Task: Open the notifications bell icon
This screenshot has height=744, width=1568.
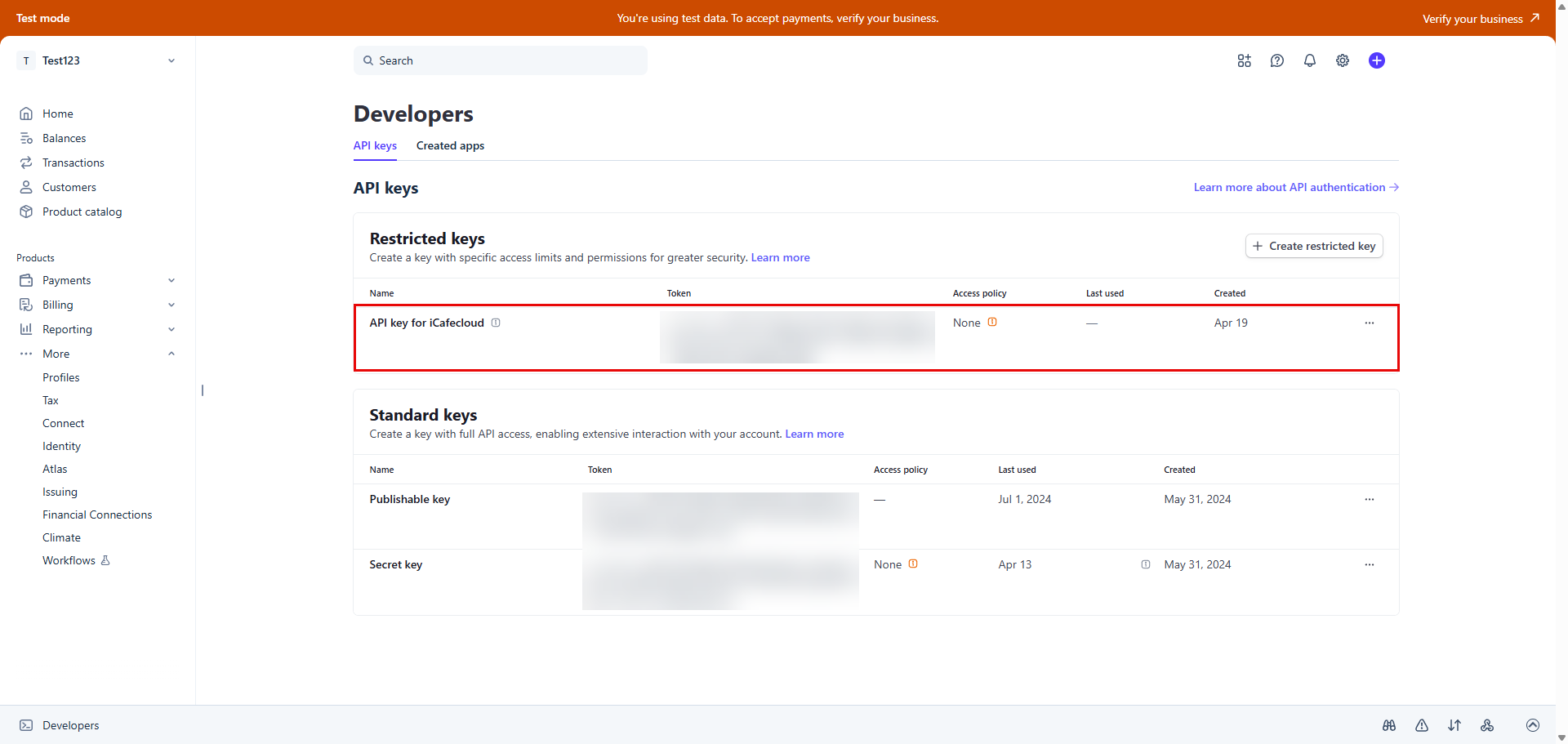Action: click(1310, 60)
